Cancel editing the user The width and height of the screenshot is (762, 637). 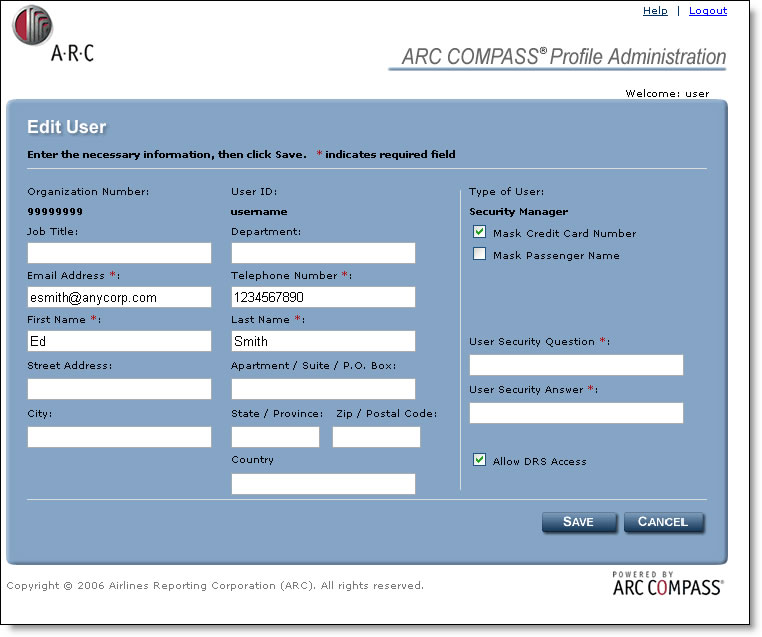tap(663, 522)
